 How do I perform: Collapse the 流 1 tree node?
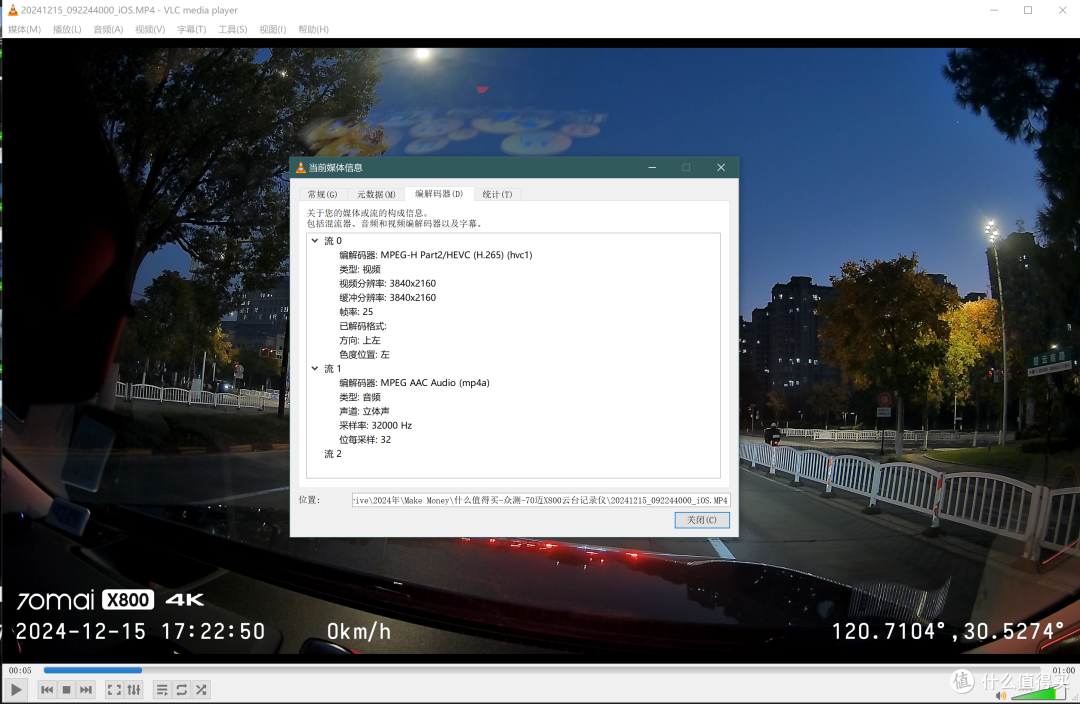point(315,369)
